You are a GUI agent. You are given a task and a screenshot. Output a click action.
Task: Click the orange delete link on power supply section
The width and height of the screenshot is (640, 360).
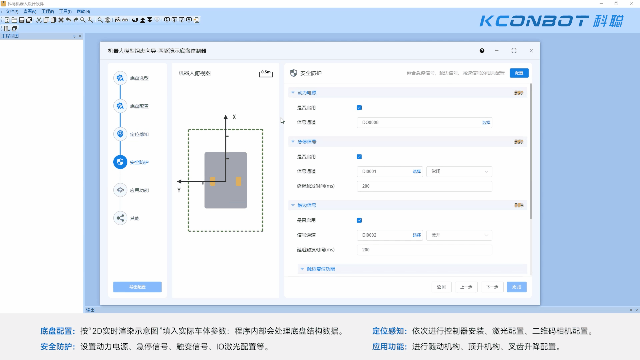point(518,93)
